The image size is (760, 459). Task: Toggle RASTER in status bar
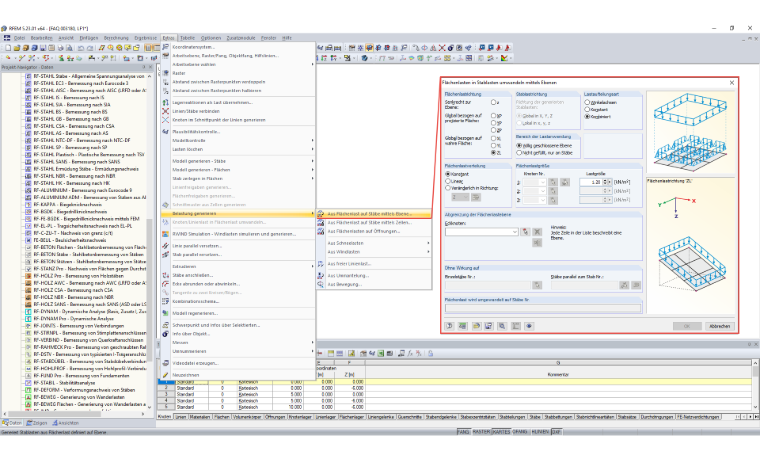(481, 431)
